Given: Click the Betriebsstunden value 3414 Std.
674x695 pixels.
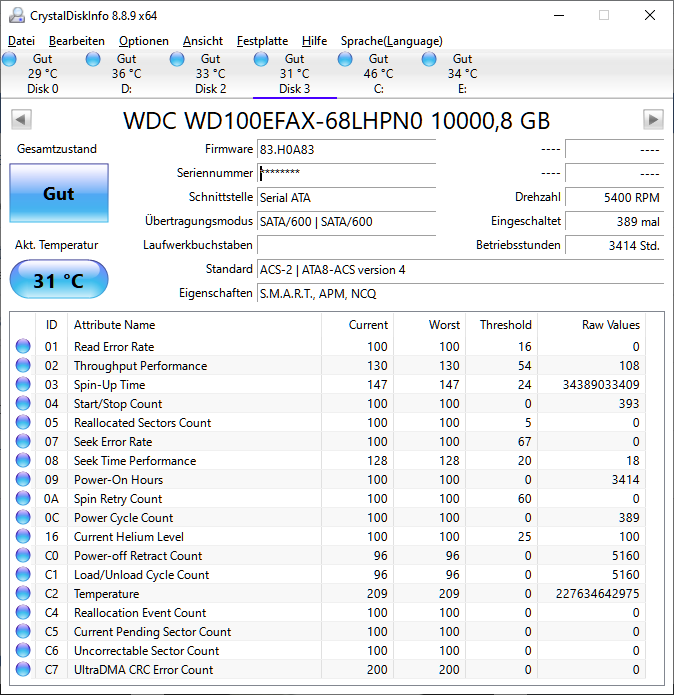Looking at the screenshot, I should pyautogui.click(x=615, y=245).
